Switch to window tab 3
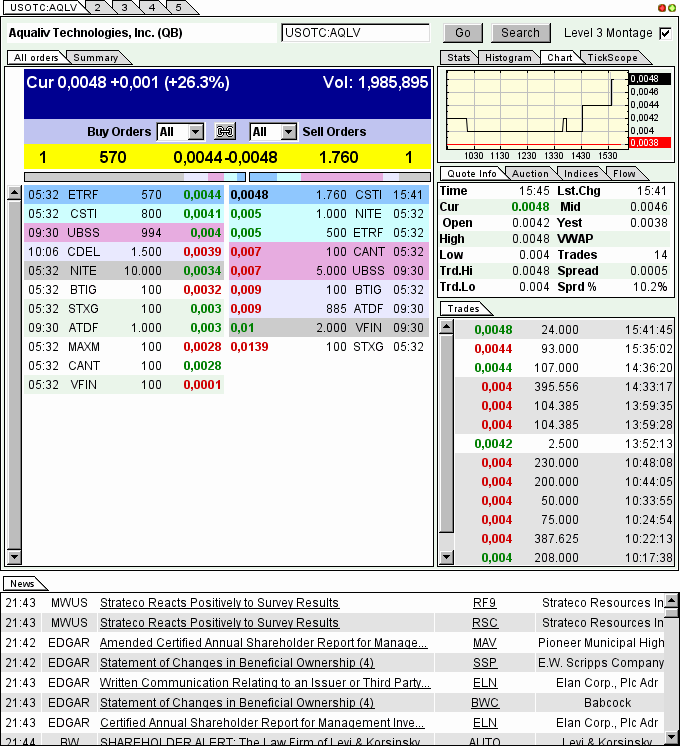Viewport: 680px width, 750px height. point(124,8)
